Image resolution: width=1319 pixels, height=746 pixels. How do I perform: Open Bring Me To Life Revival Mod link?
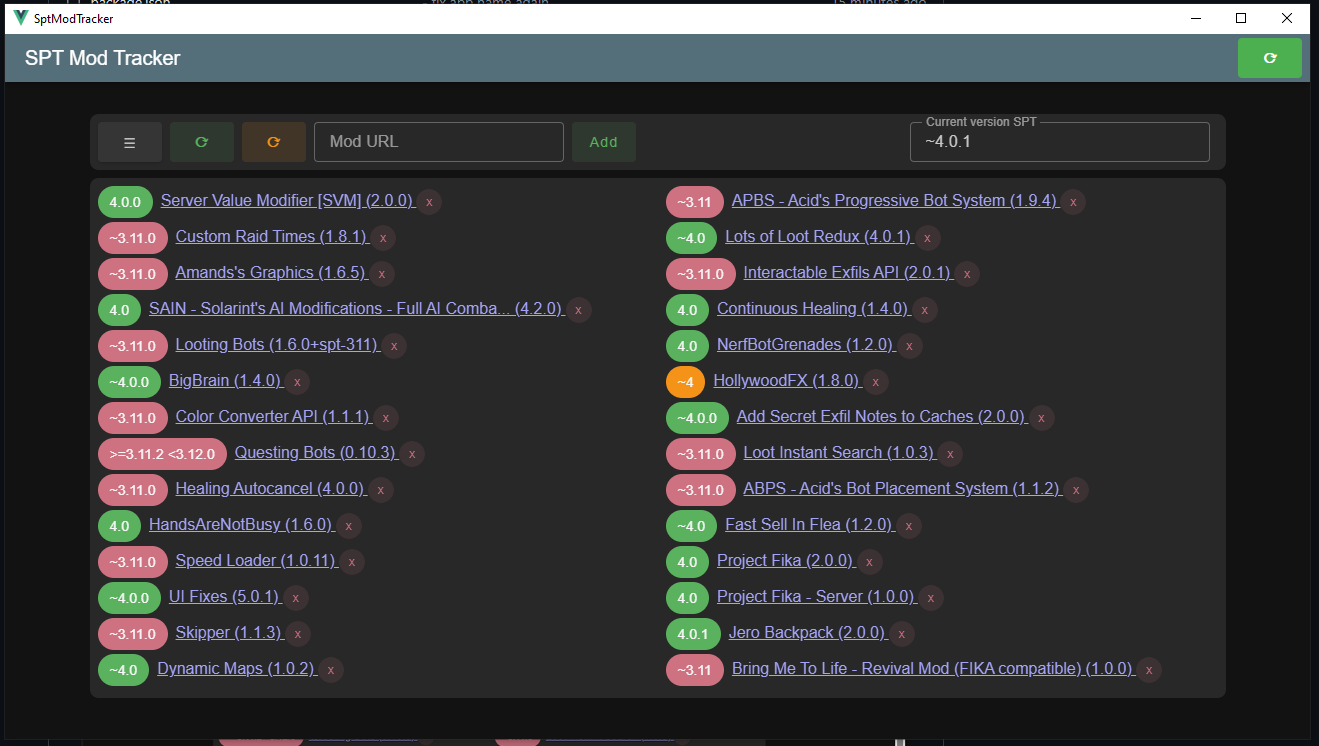[933, 668]
